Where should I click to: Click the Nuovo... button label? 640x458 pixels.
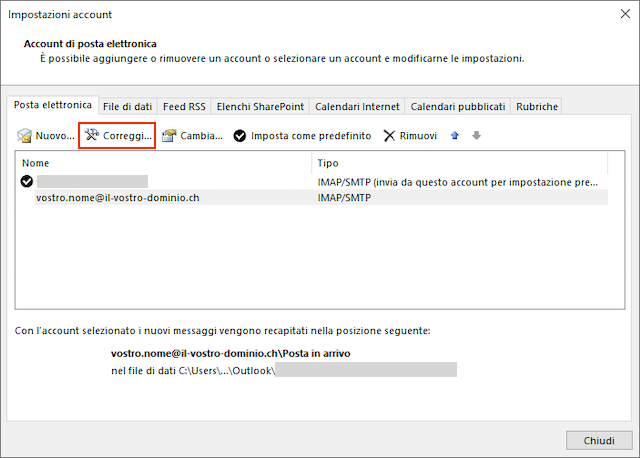point(55,136)
